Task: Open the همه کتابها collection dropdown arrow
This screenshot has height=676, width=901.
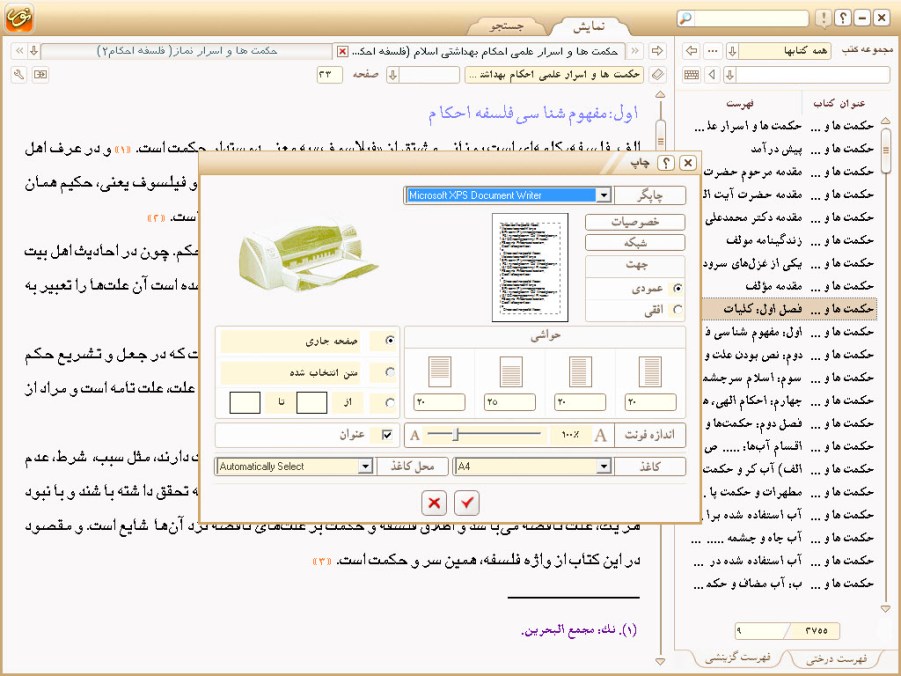Action: [x=733, y=51]
